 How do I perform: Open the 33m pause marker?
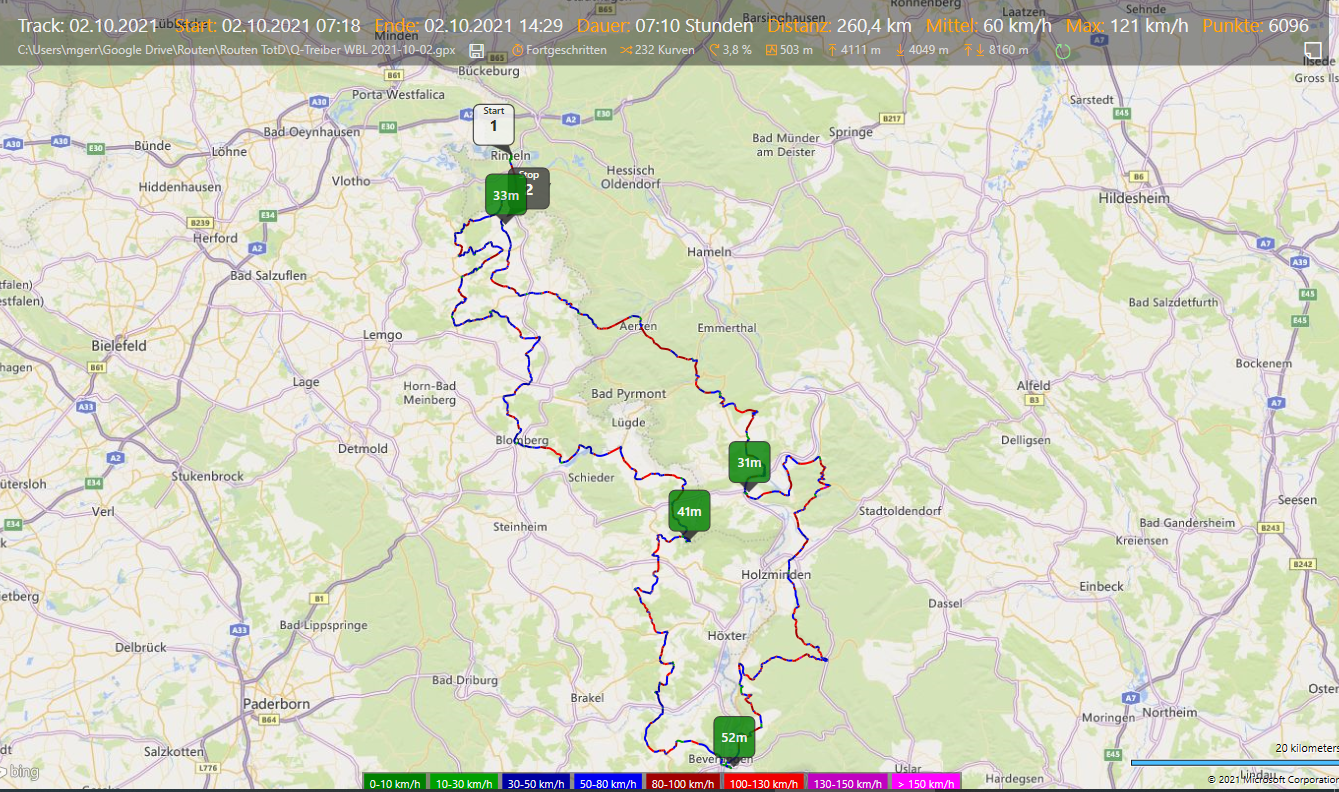coord(505,195)
